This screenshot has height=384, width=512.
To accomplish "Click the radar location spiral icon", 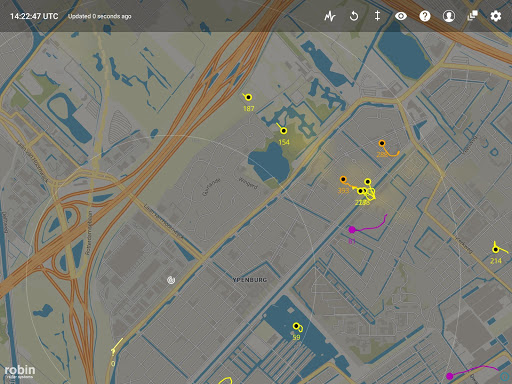I will (171, 280).
